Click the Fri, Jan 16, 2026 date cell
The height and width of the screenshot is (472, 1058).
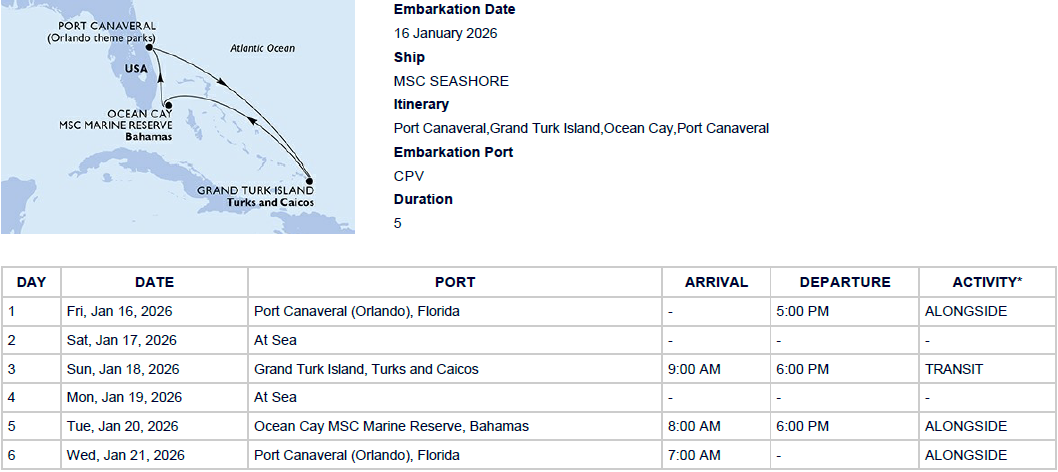coord(155,312)
